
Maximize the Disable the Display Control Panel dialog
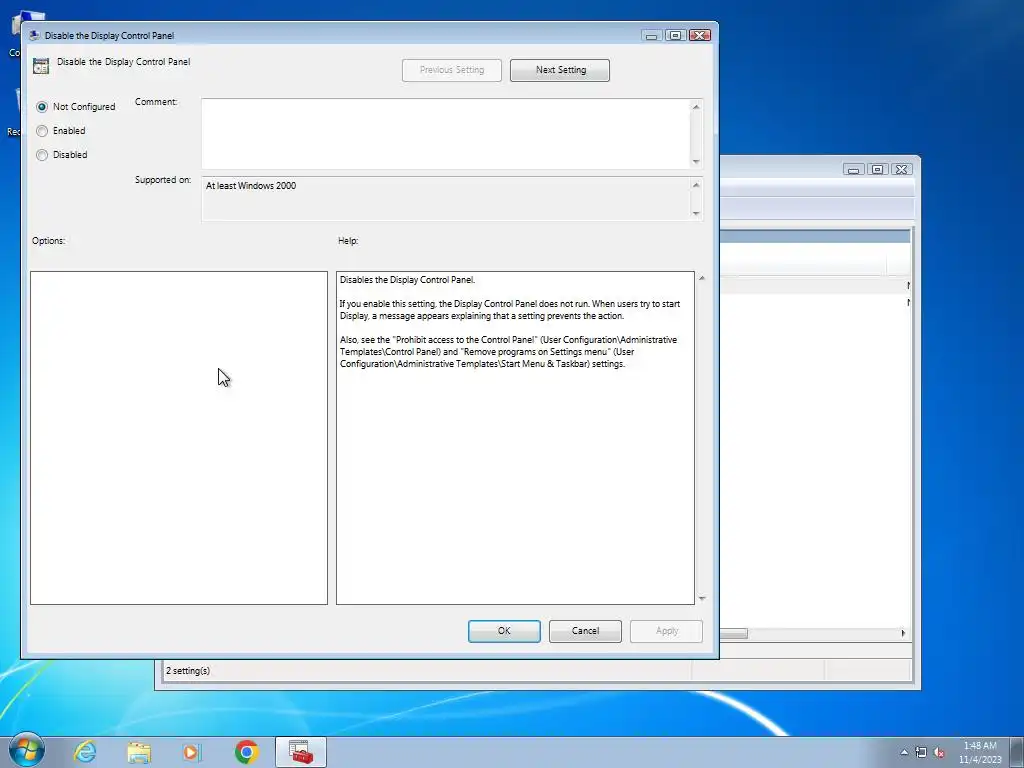point(675,35)
